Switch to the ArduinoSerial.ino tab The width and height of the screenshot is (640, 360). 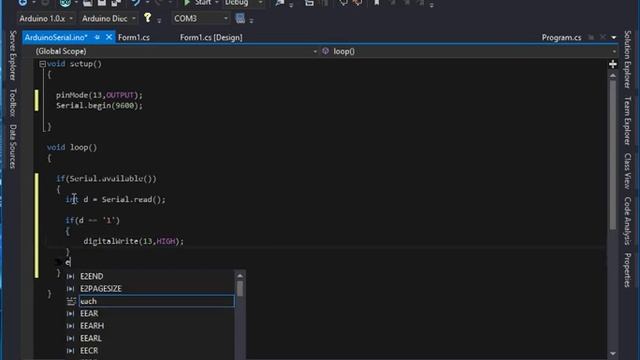[x=56, y=38]
